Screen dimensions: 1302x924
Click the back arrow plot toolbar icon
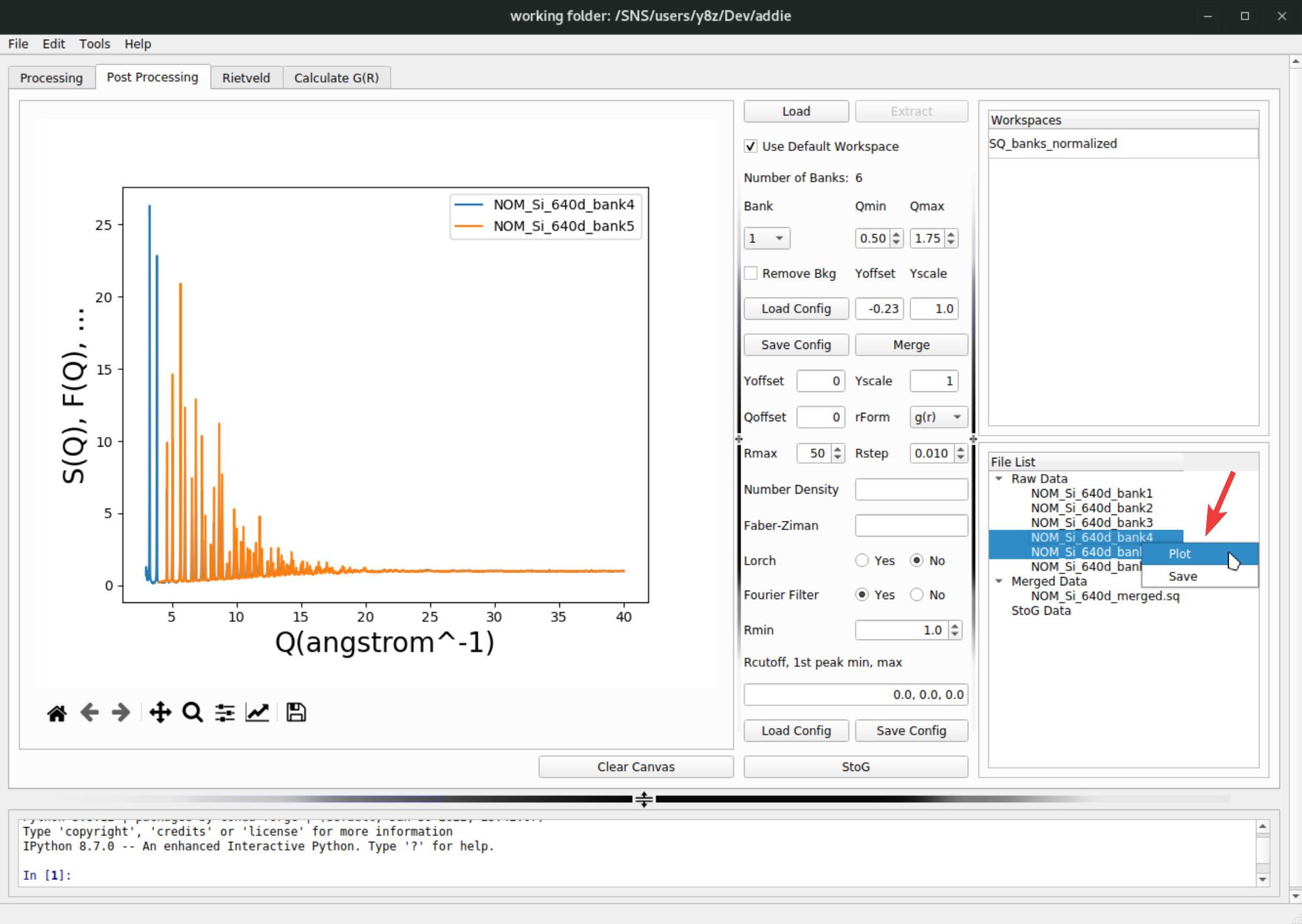[89, 713]
